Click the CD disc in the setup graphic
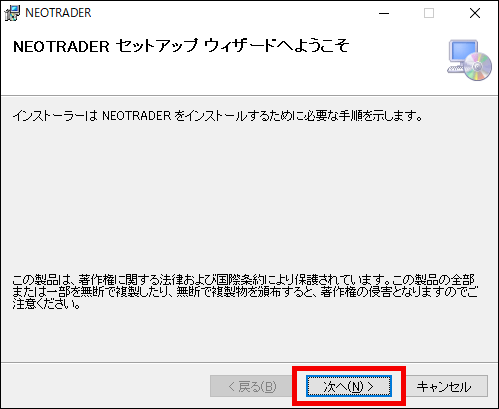 477,67
